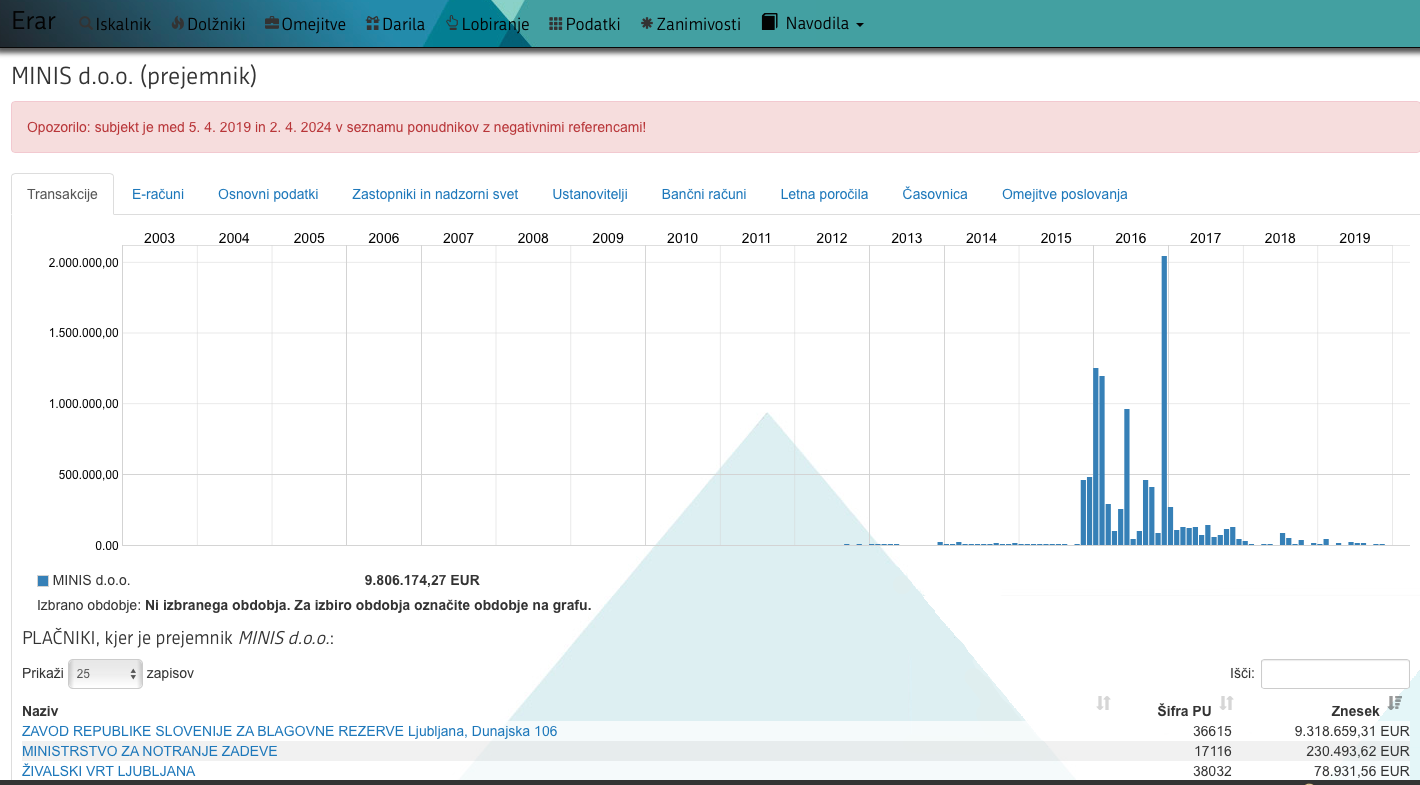Click the PU code 17116

tap(1212, 751)
